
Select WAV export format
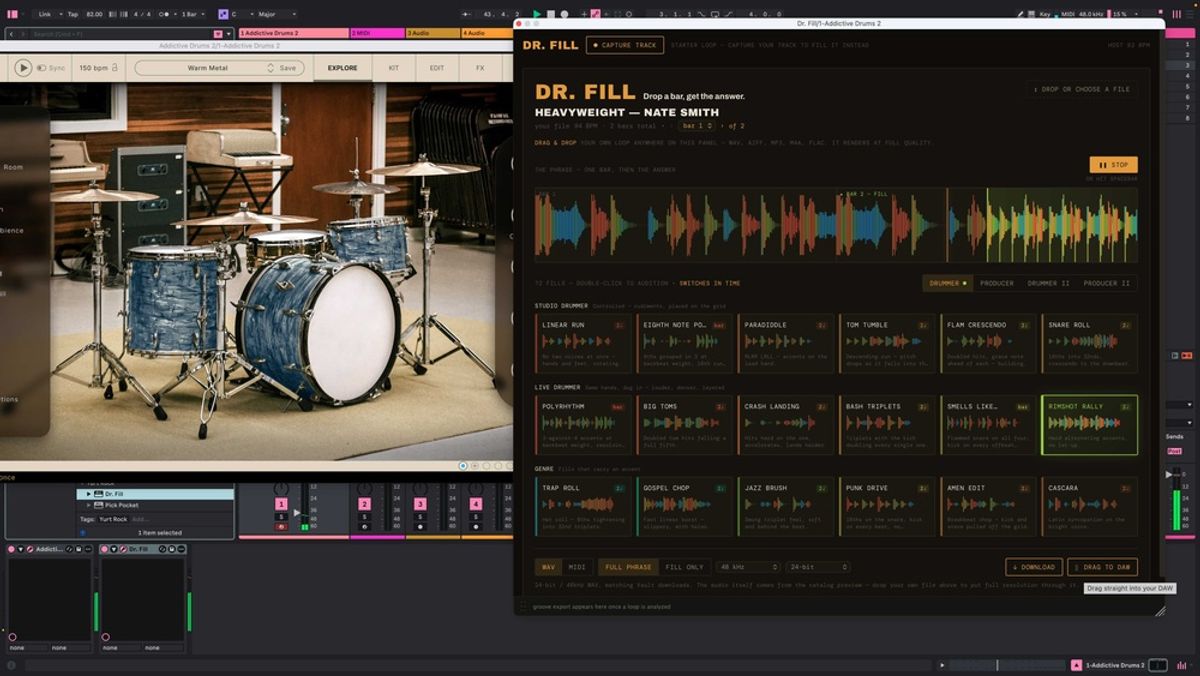pyautogui.click(x=548, y=567)
